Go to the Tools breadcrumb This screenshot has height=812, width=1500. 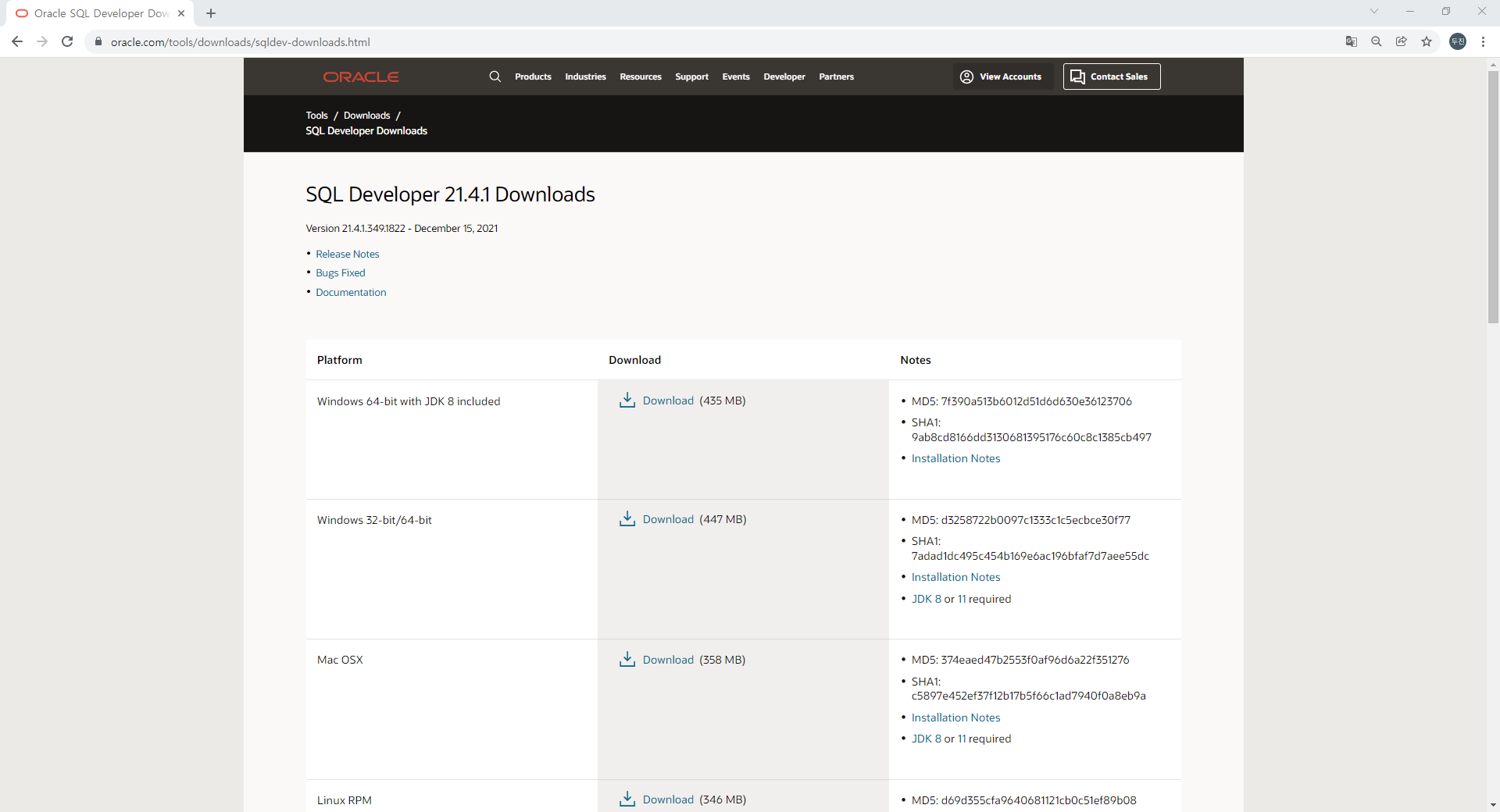316,116
